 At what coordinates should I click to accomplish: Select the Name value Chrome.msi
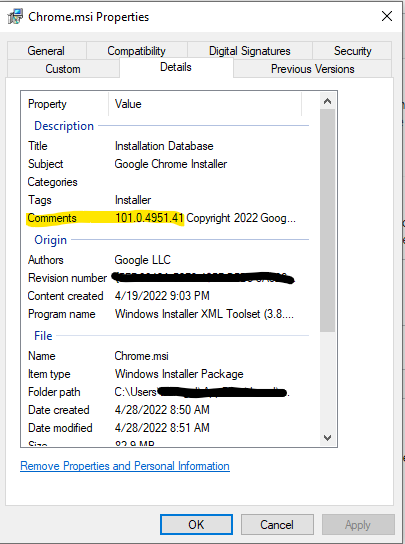tap(142, 356)
